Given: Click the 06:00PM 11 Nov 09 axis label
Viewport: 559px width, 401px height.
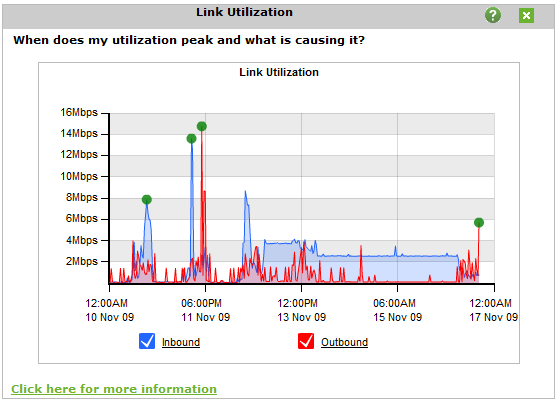Looking at the screenshot, I should point(205,310).
